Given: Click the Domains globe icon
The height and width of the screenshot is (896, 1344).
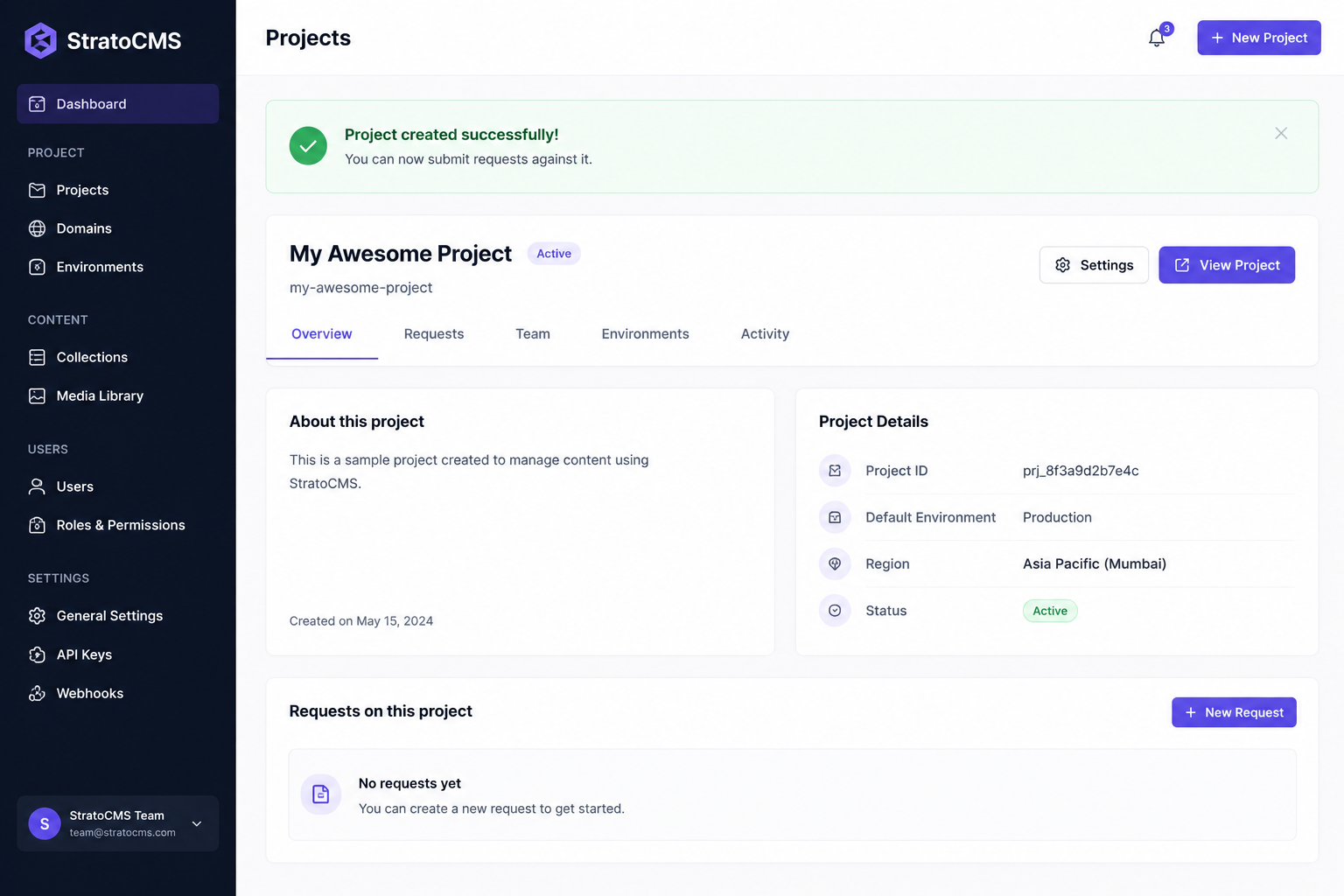Looking at the screenshot, I should (x=37, y=228).
